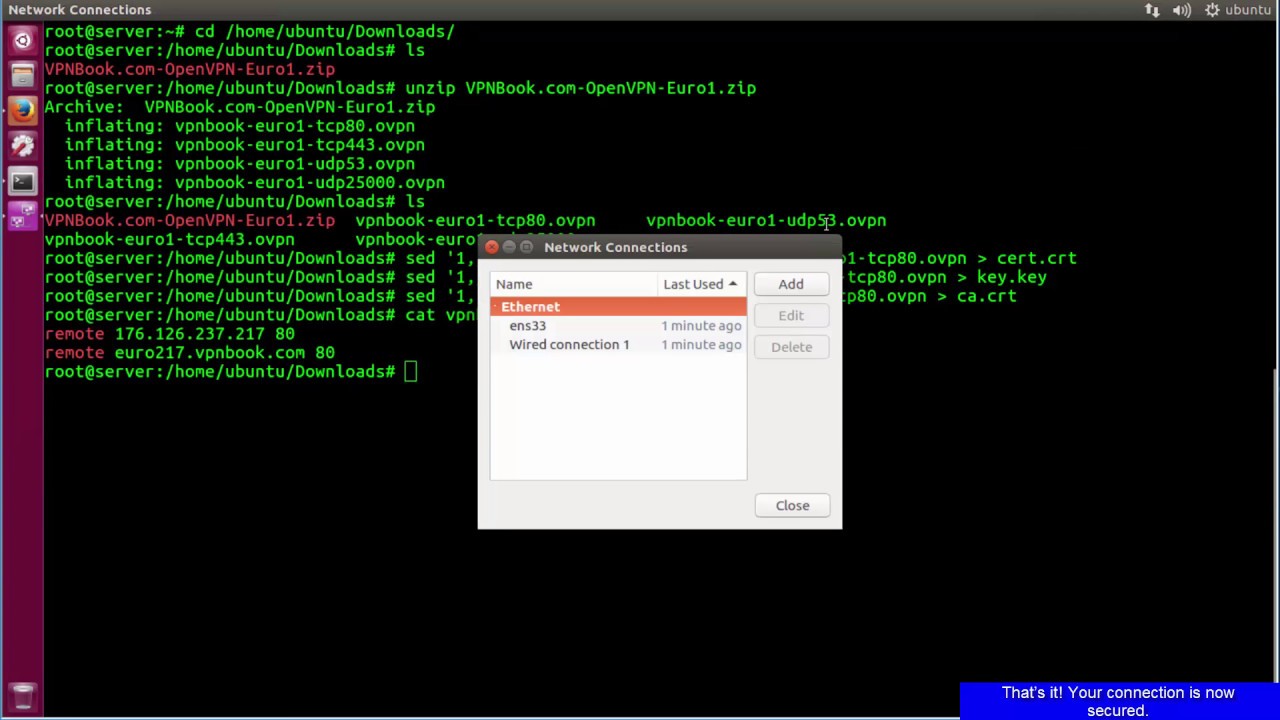Viewport: 1280px width, 720px height.
Task: Click 'remote 176.126.237.217 80' terminal line
Action: (170, 334)
